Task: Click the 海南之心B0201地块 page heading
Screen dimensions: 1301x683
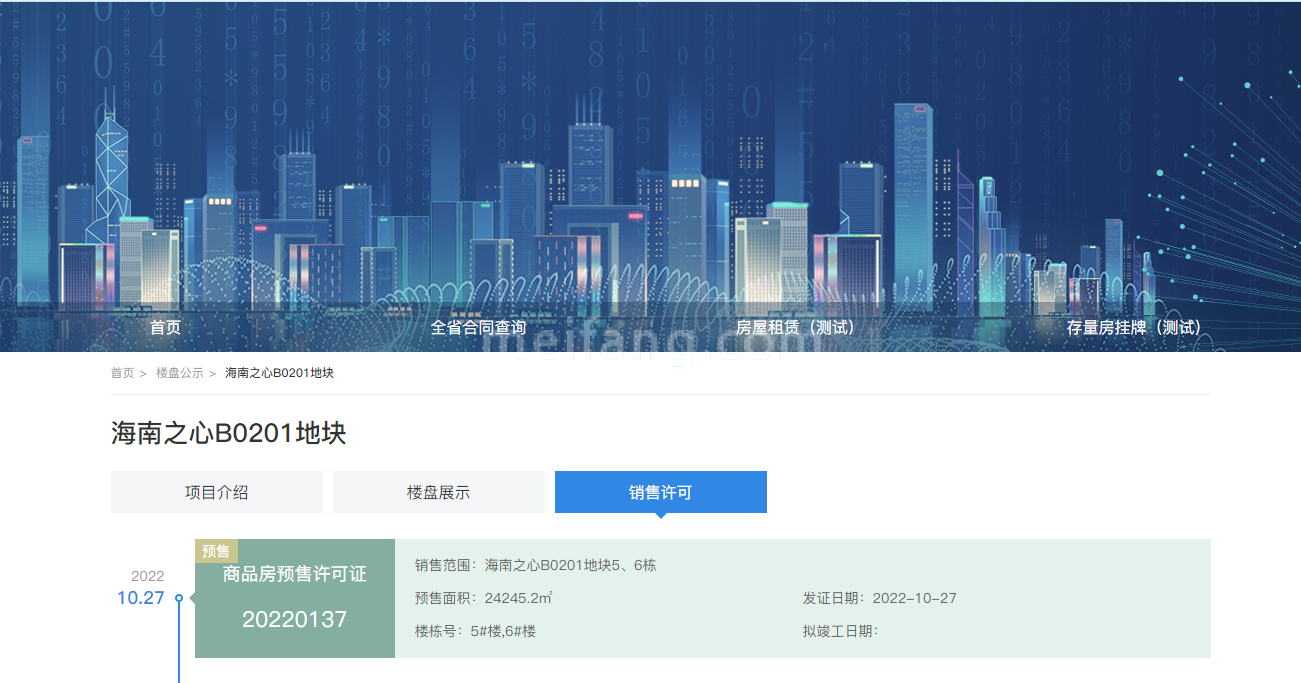Action: [x=229, y=433]
